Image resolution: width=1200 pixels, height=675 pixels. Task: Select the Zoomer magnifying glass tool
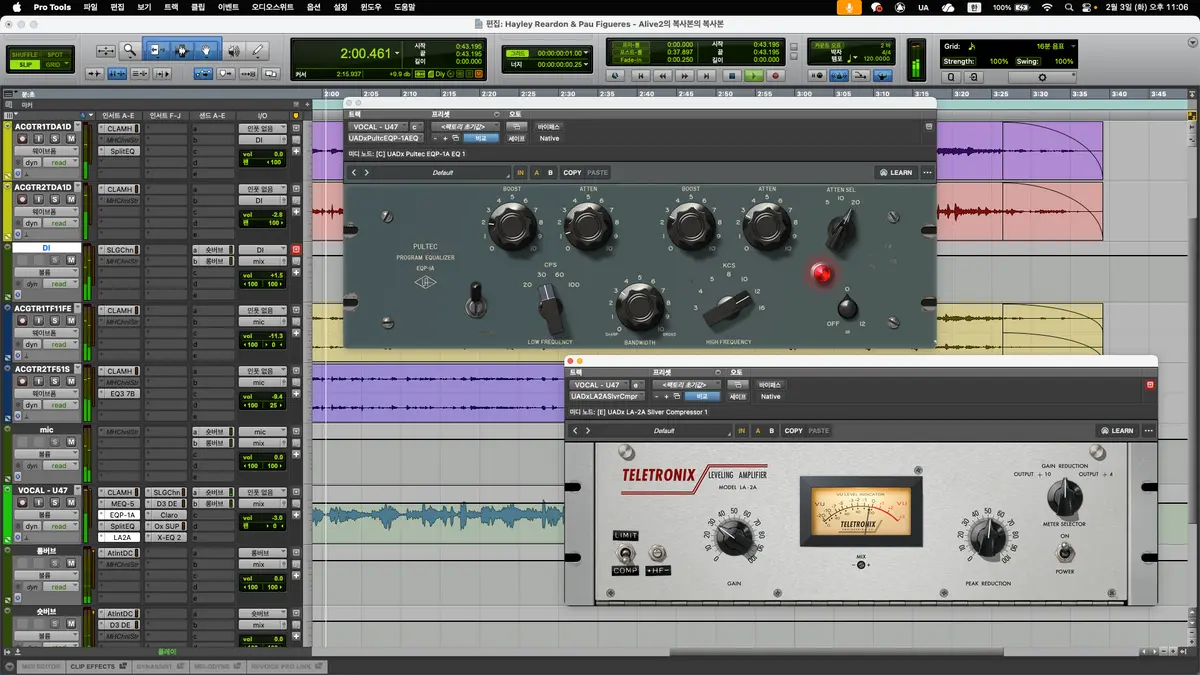[x=130, y=50]
